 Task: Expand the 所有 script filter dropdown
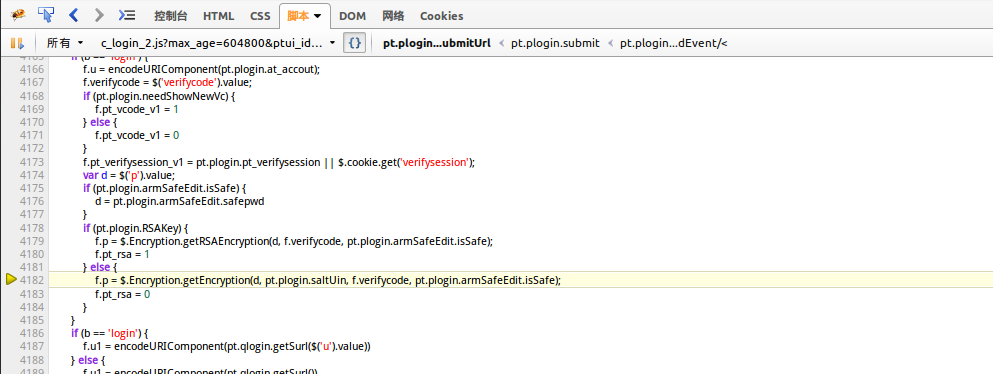pos(65,43)
